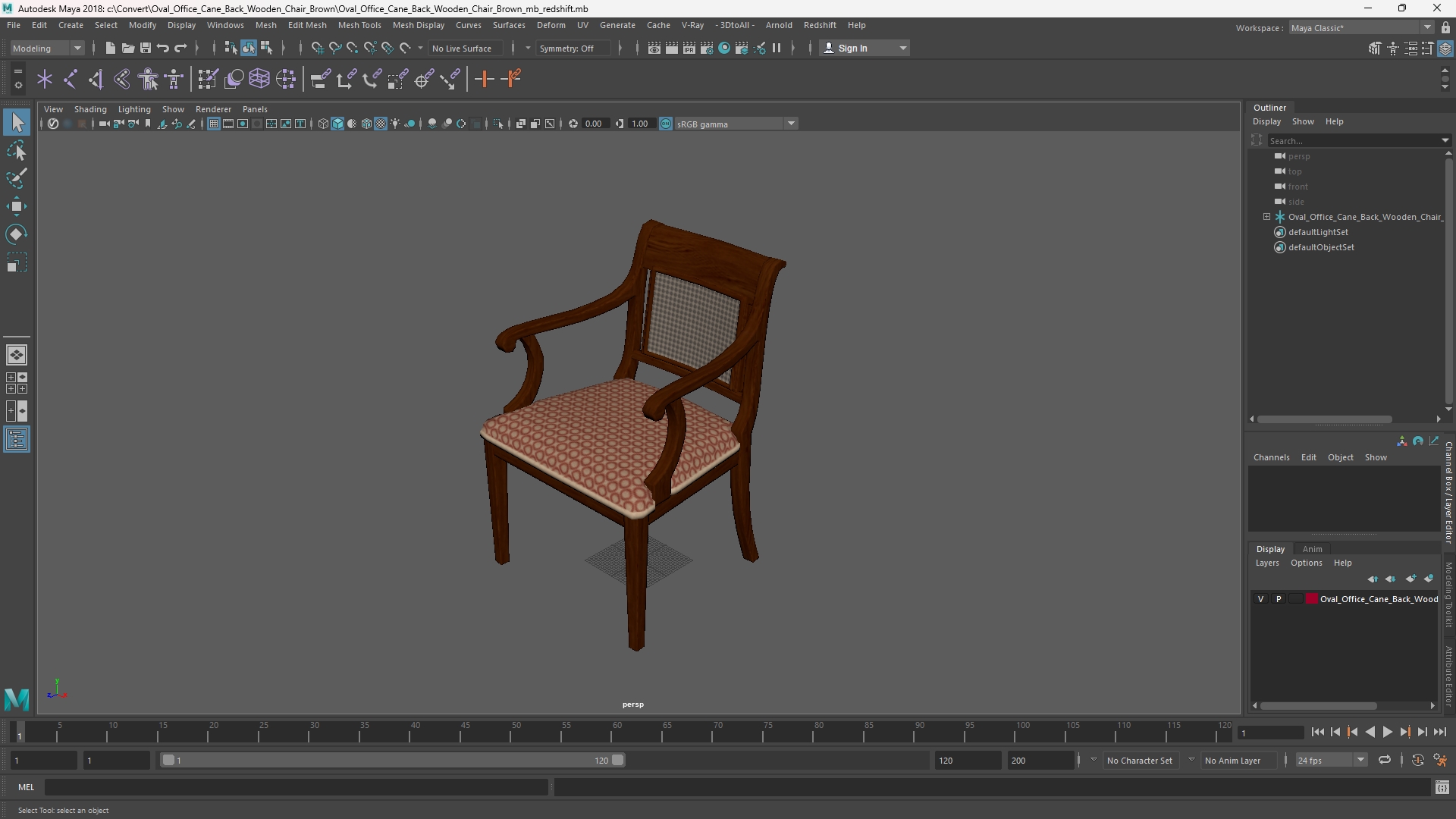Click the IPR render icon
Viewport: 1456px width, 819px height.
689,49
